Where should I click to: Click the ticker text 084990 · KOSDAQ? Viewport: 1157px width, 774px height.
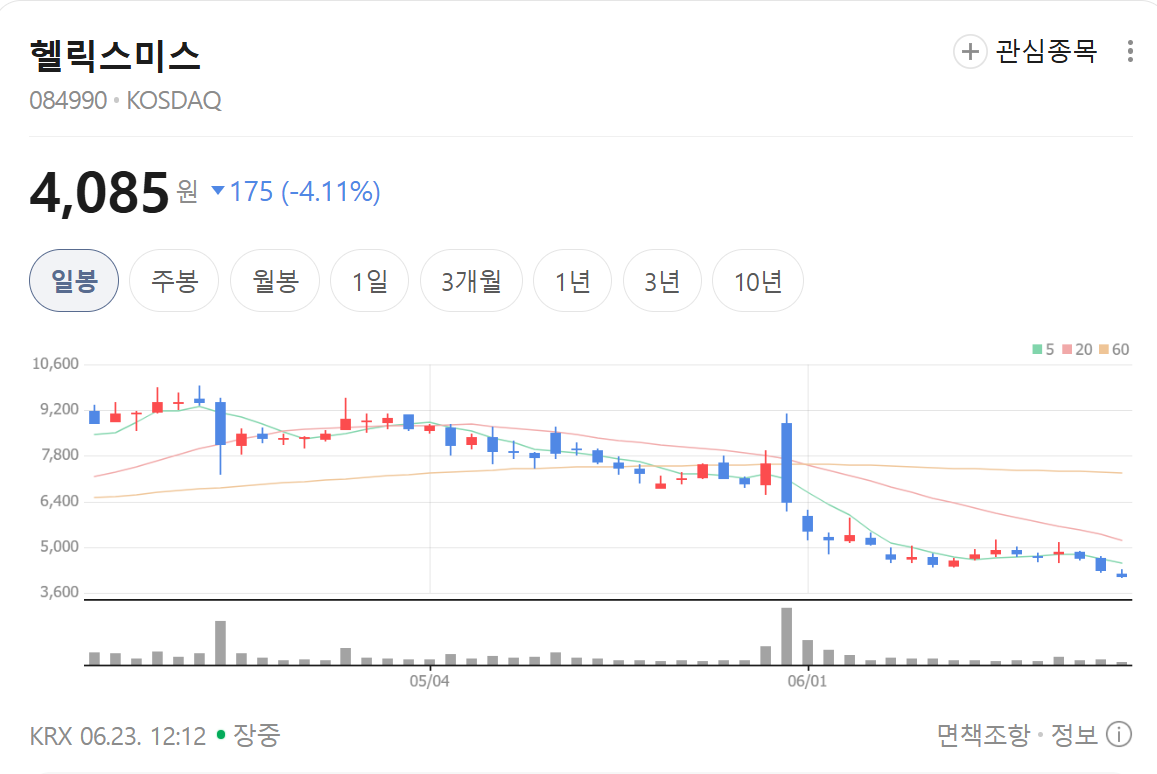coord(125,100)
